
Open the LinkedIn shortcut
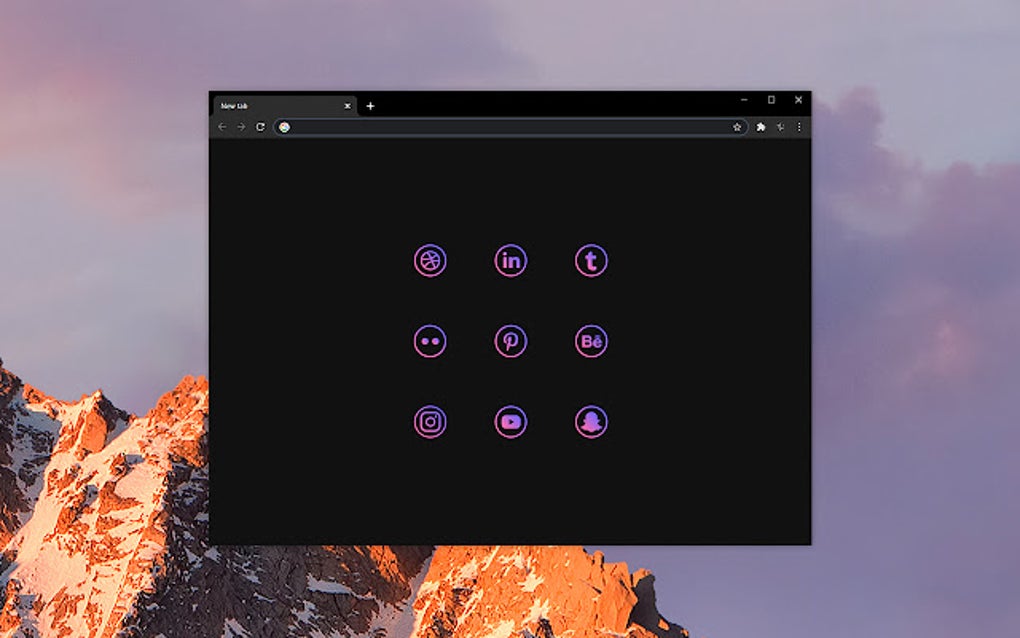coord(510,261)
